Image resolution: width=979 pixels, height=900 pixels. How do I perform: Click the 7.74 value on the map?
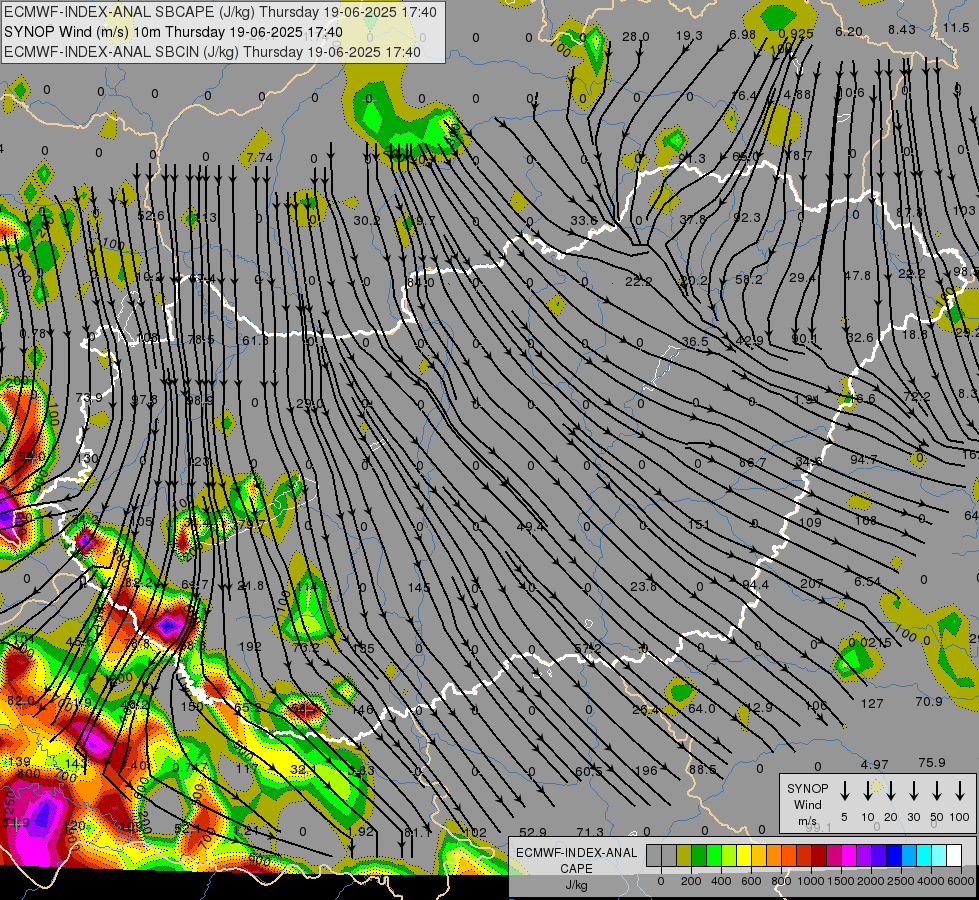[x=260, y=158]
